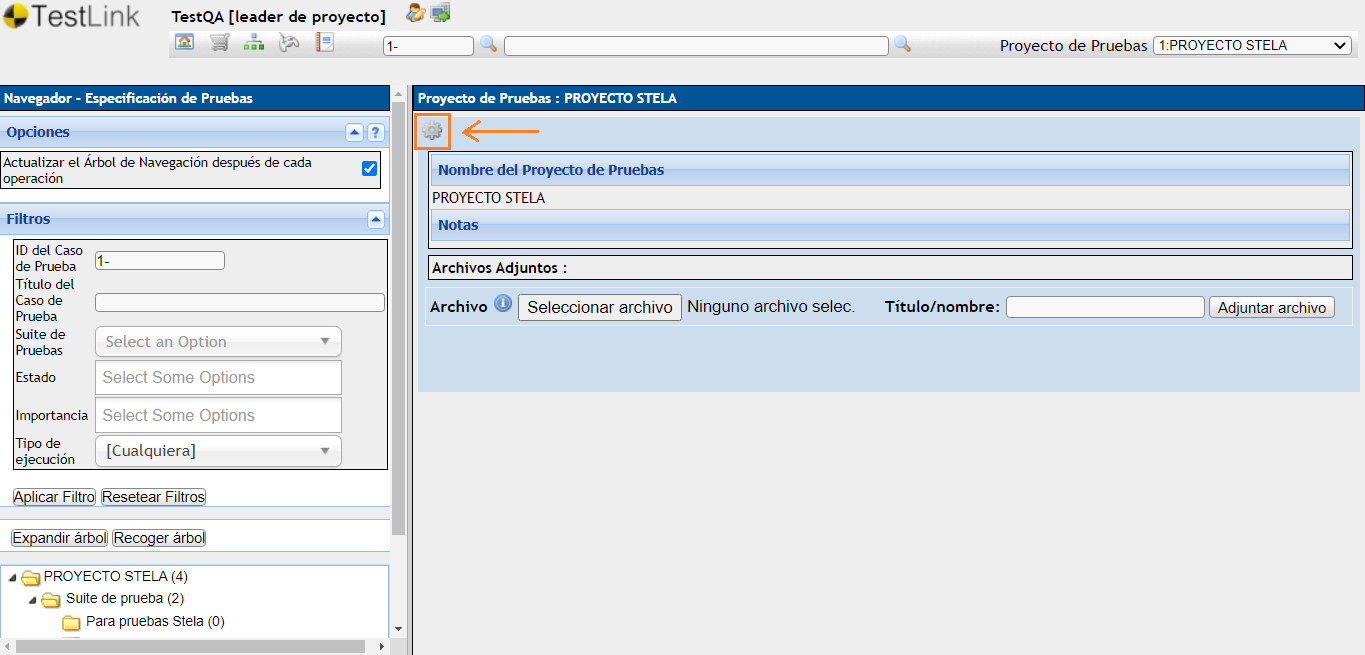Click the Para pruebas Stela folder icon

(71, 622)
